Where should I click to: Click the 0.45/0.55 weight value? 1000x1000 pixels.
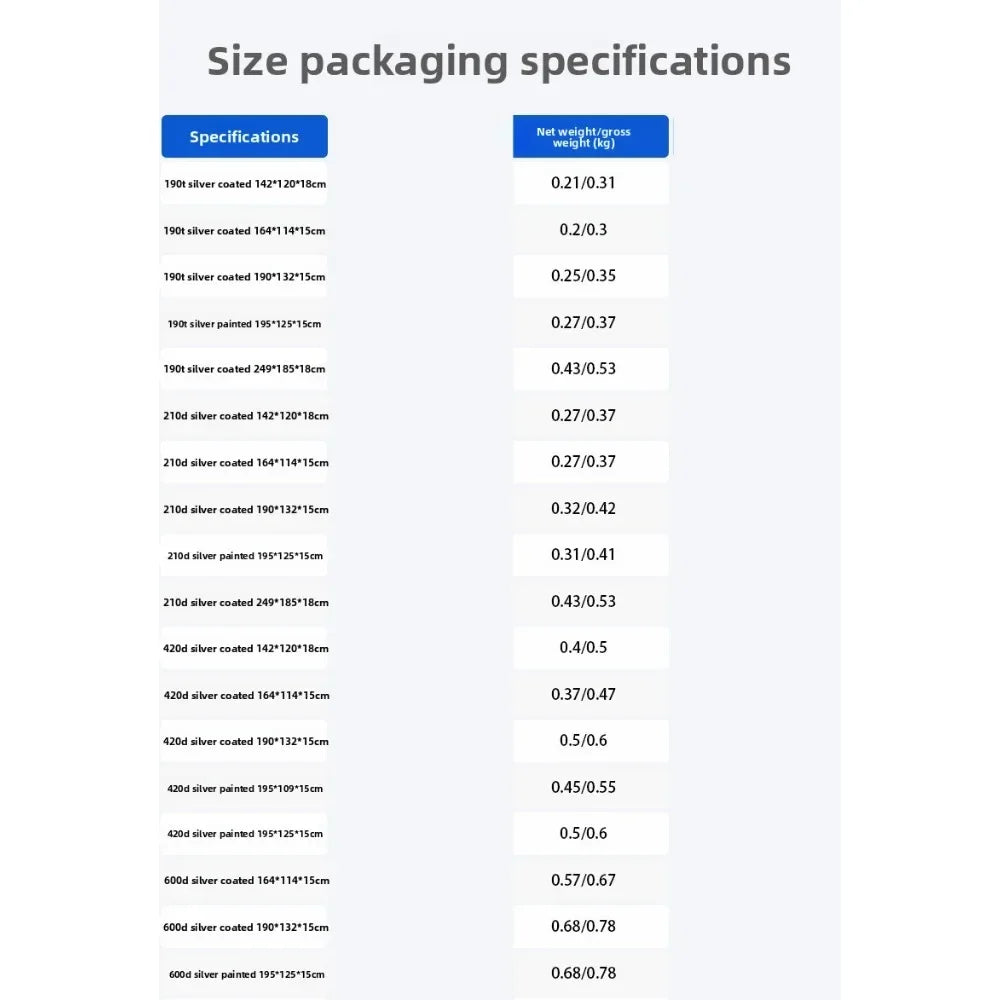(583, 787)
